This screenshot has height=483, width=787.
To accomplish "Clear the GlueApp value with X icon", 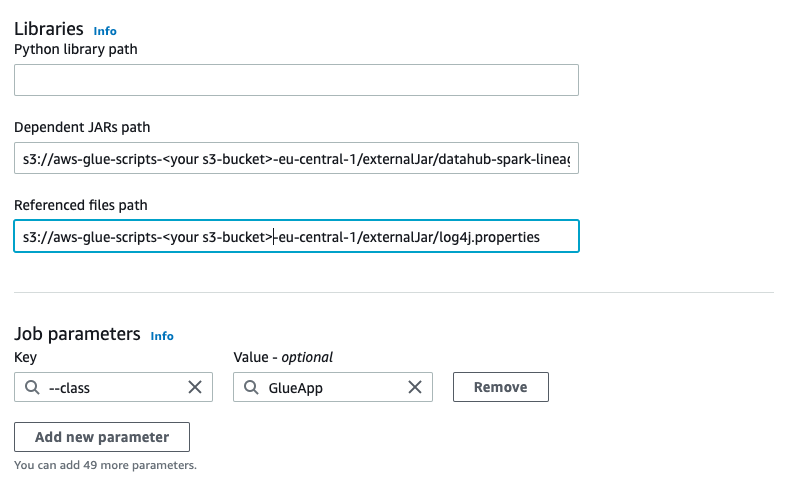I will coord(415,387).
